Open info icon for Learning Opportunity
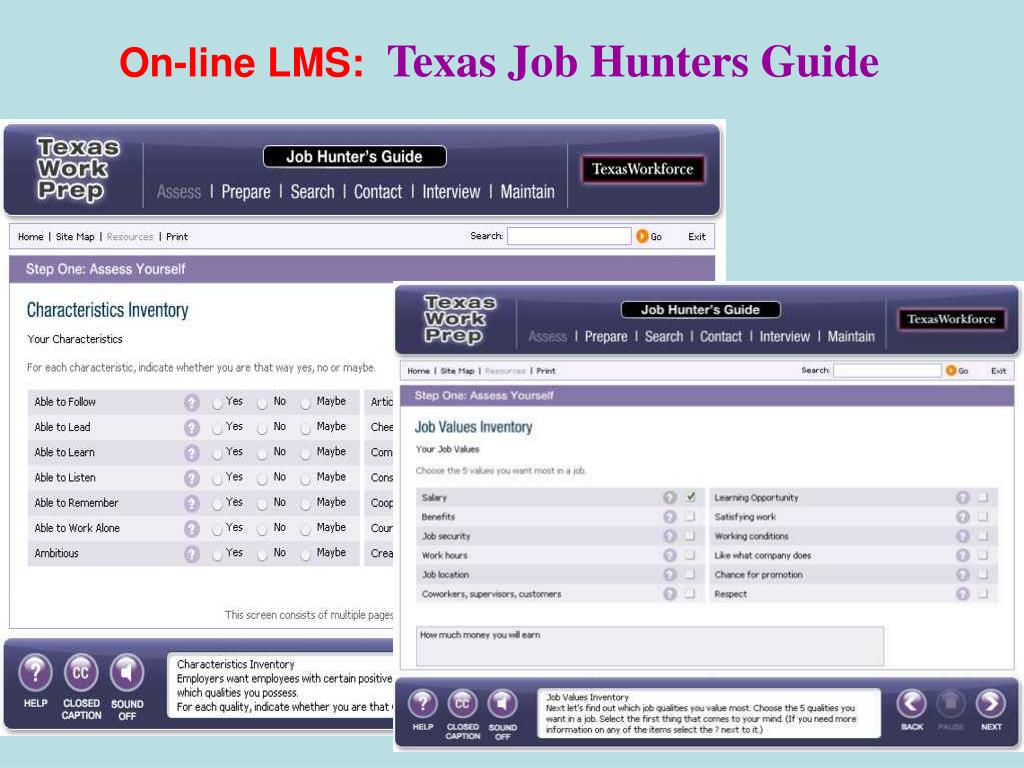The image size is (1024, 768). (963, 498)
